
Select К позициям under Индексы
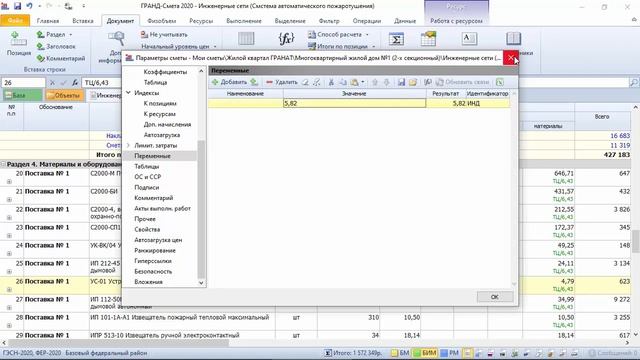[x=160, y=103]
